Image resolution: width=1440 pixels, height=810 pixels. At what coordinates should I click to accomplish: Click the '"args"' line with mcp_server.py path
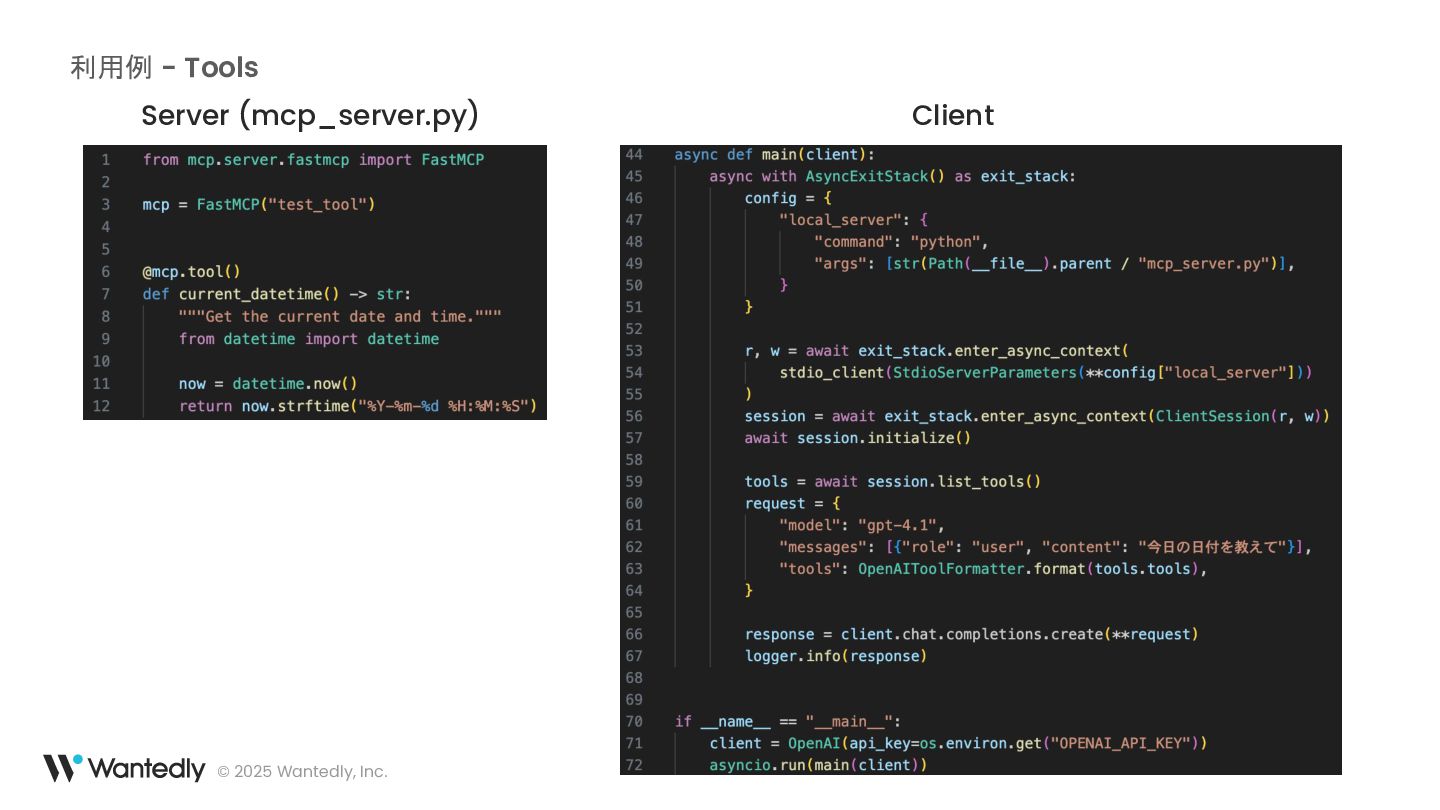[x=1054, y=264]
